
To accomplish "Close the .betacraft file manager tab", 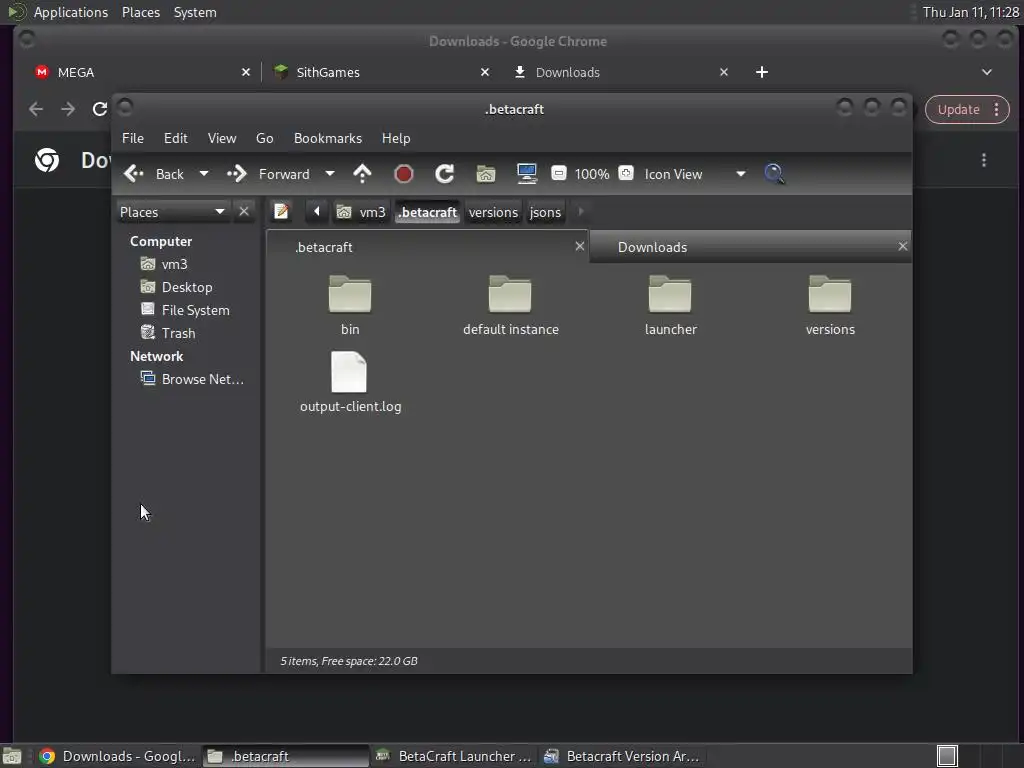I will tap(579, 246).
